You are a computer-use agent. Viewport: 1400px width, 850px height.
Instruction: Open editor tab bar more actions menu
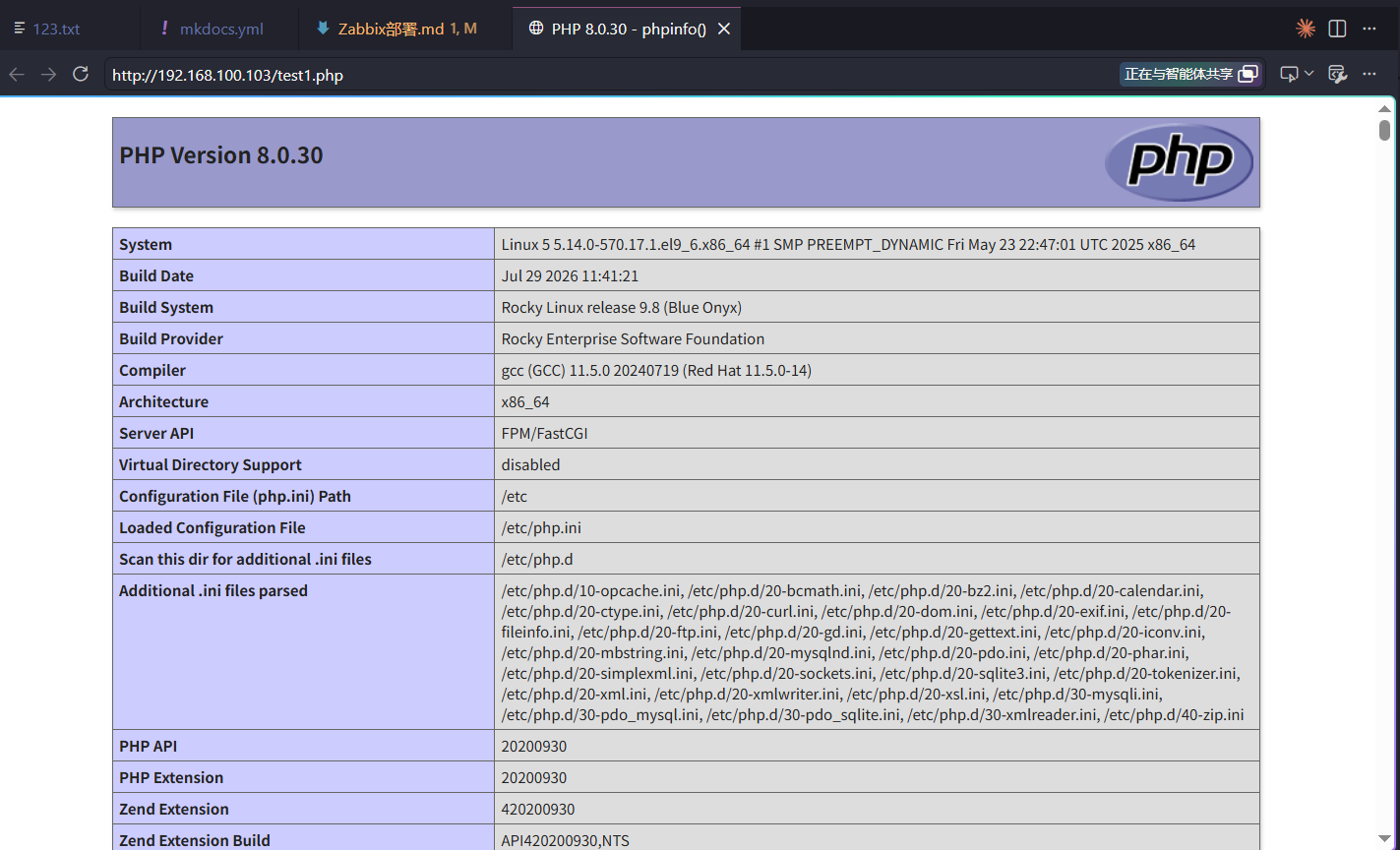coord(1370,29)
